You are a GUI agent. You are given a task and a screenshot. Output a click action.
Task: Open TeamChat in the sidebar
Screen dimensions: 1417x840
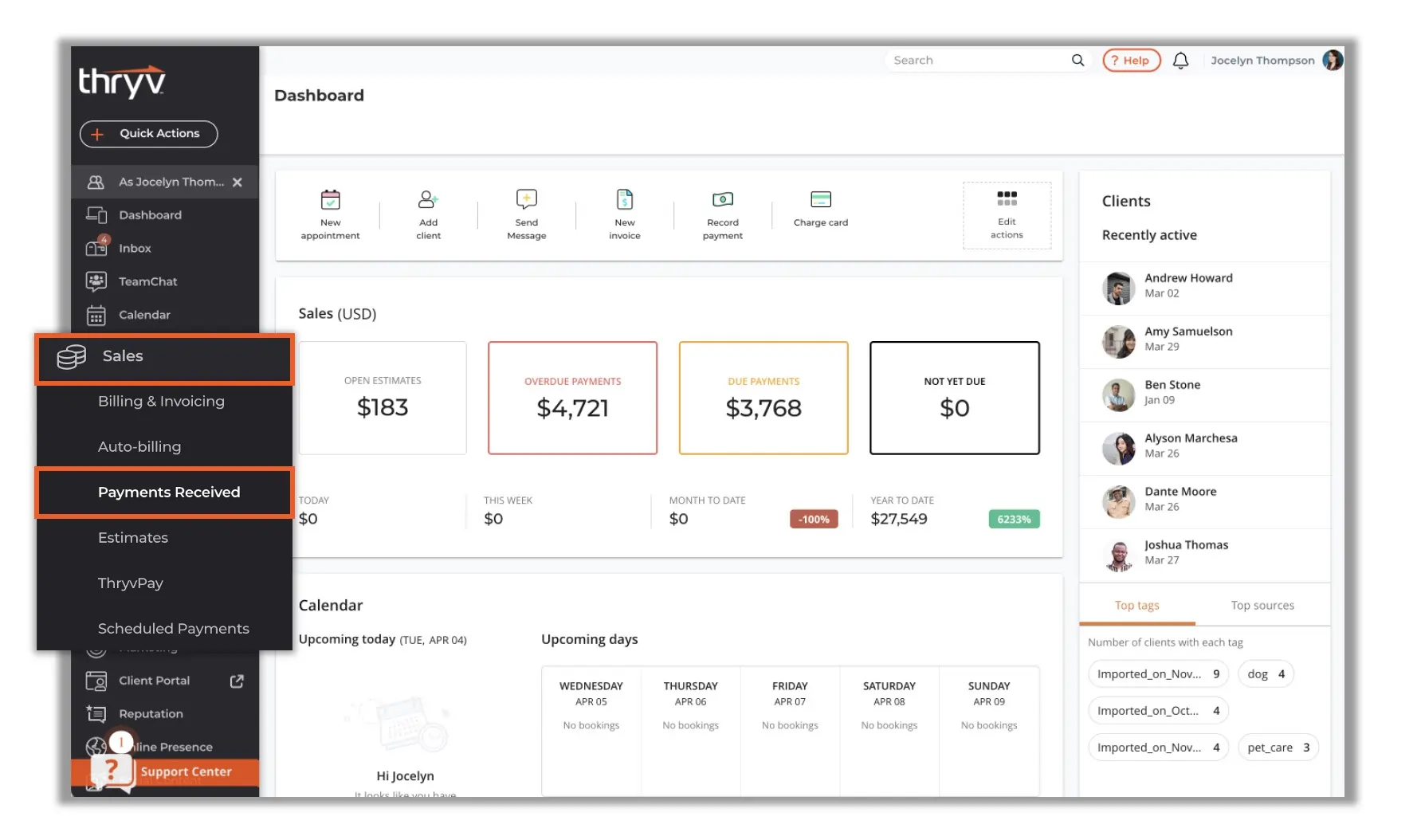[147, 281]
